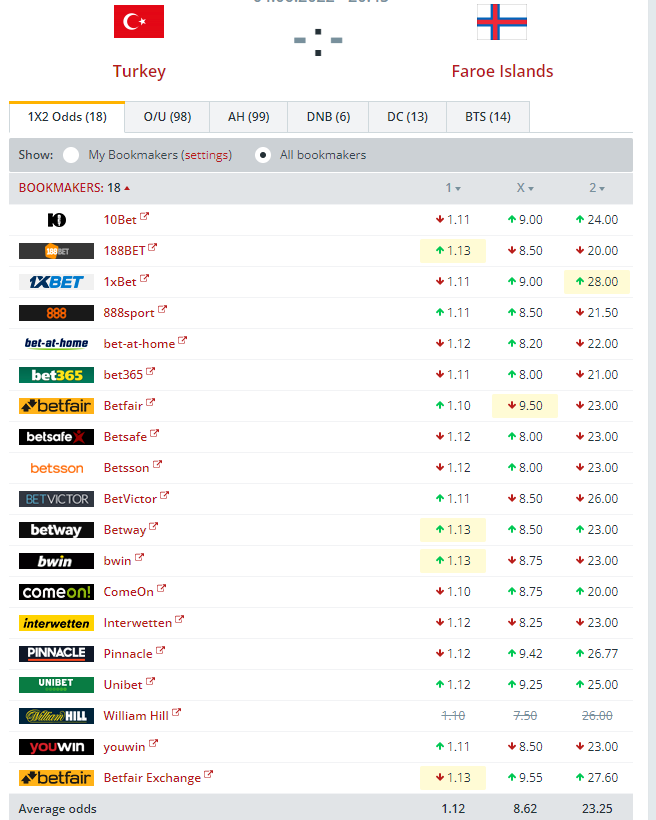Open the BTS (14) tab
The width and height of the screenshot is (656, 820).
click(x=488, y=117)
